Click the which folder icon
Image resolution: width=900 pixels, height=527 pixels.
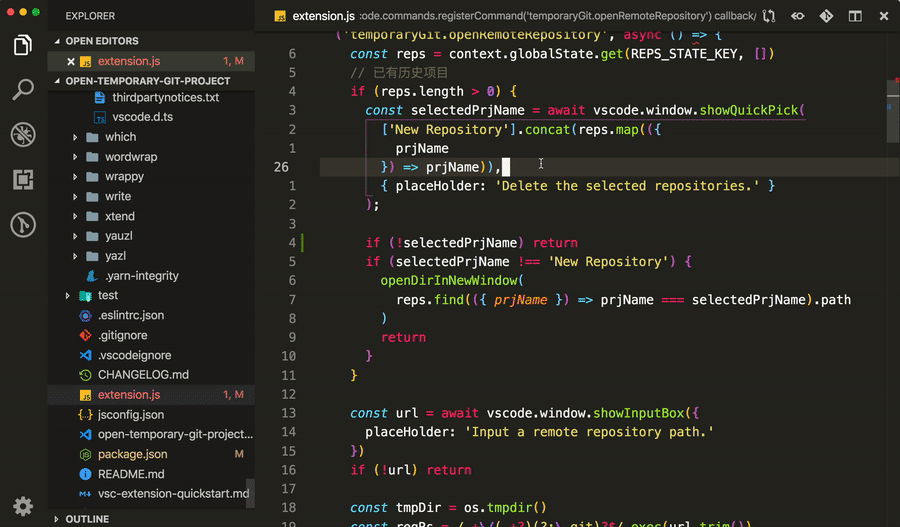point(92,137)
